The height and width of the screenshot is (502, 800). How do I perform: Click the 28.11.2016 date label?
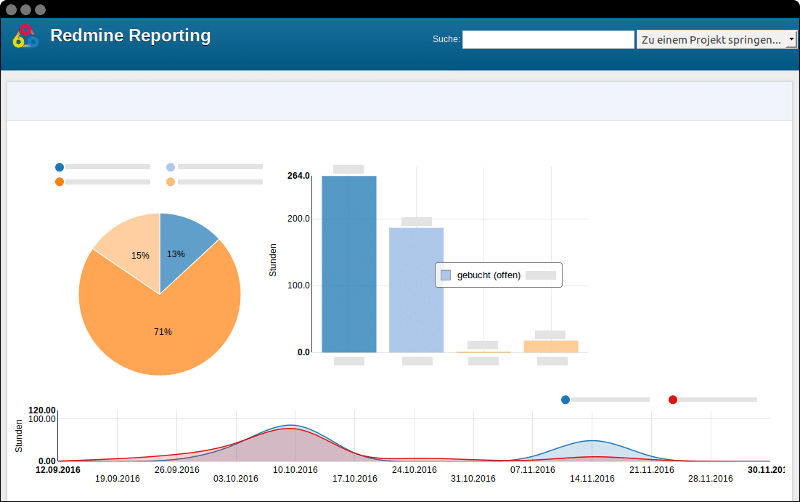(x=710, y=479)
